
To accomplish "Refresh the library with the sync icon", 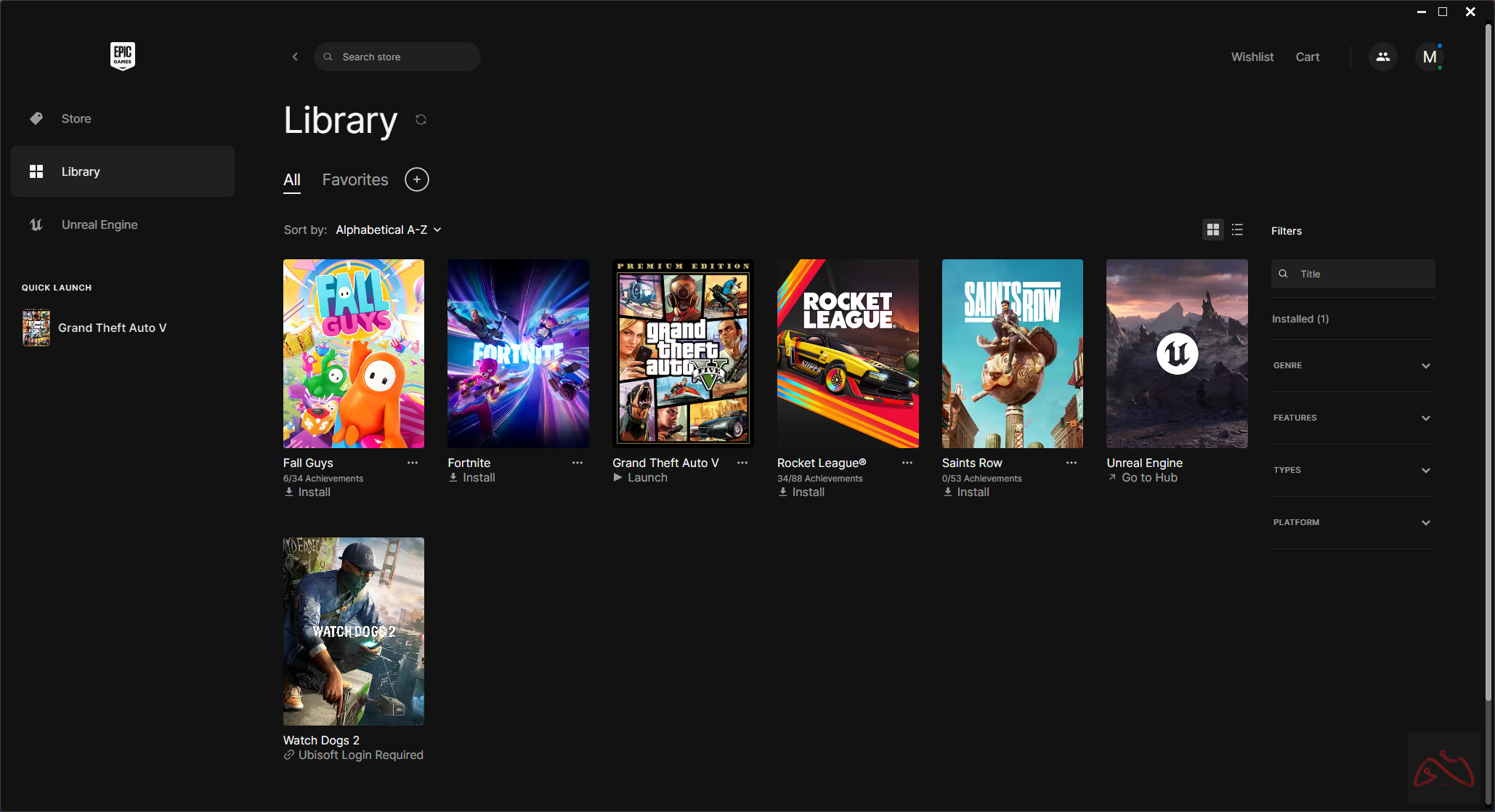I will (421, 120).
